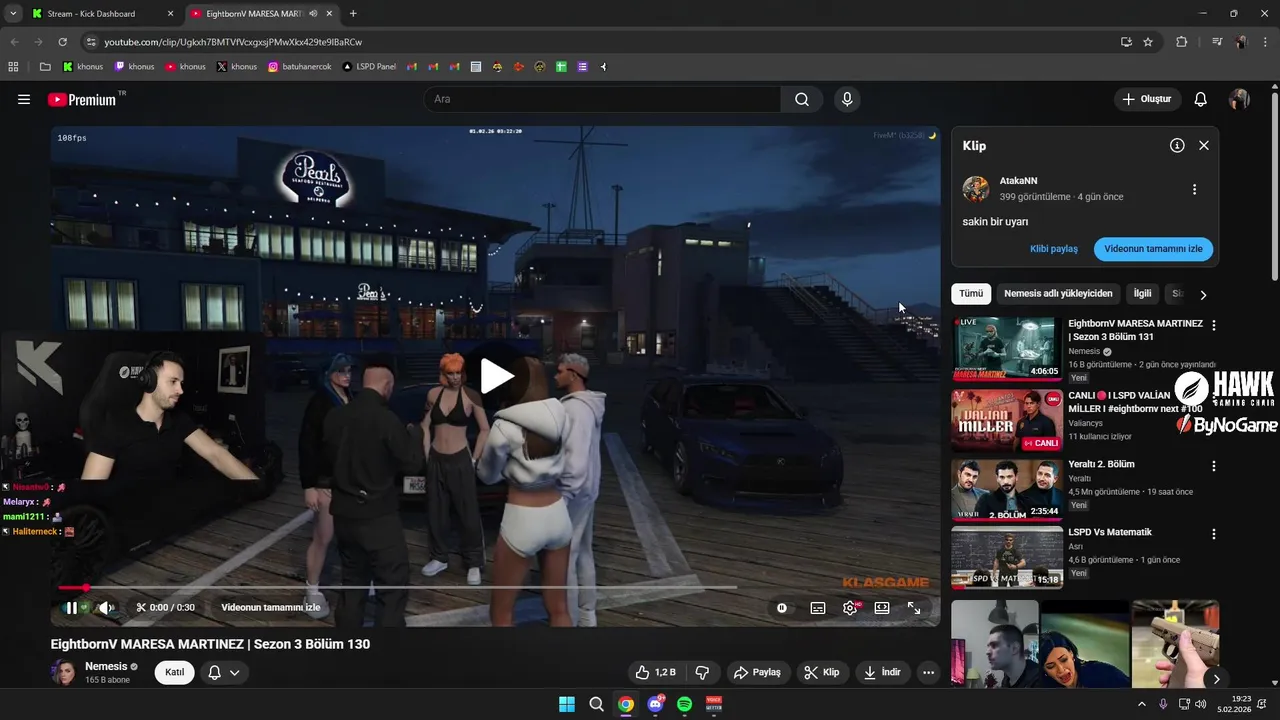
Task: Enter fullscreen mode
Action: 914,607
